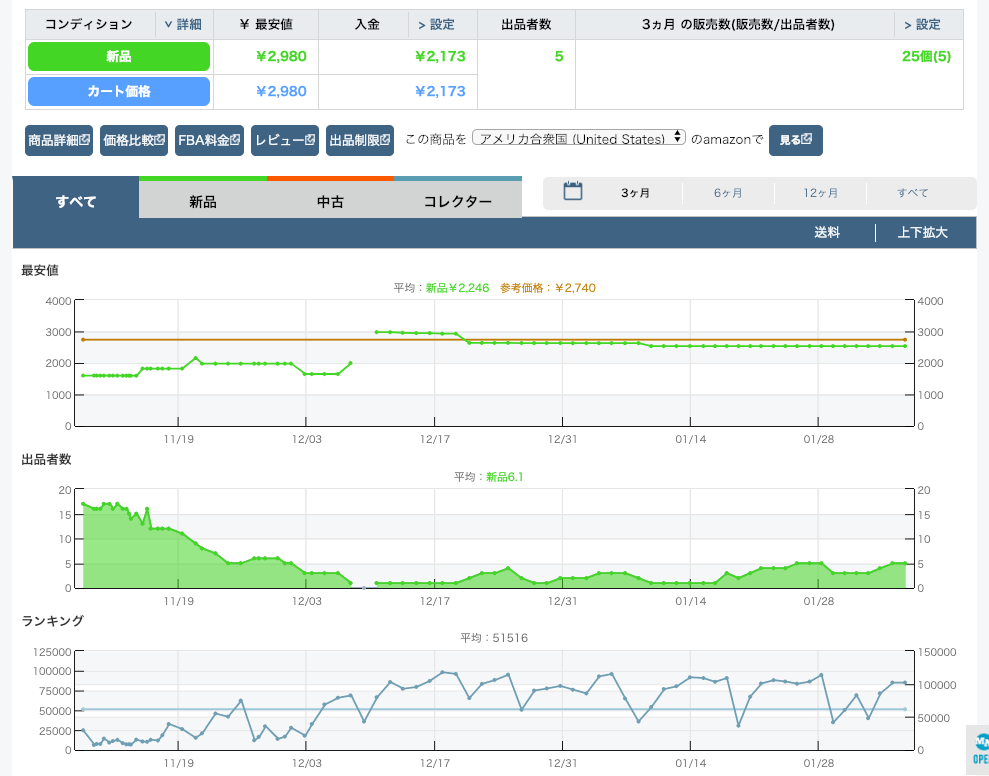Open 出品制限 listing restrictions button
Viewport: 989px width, 776px height.
point(360,140)
